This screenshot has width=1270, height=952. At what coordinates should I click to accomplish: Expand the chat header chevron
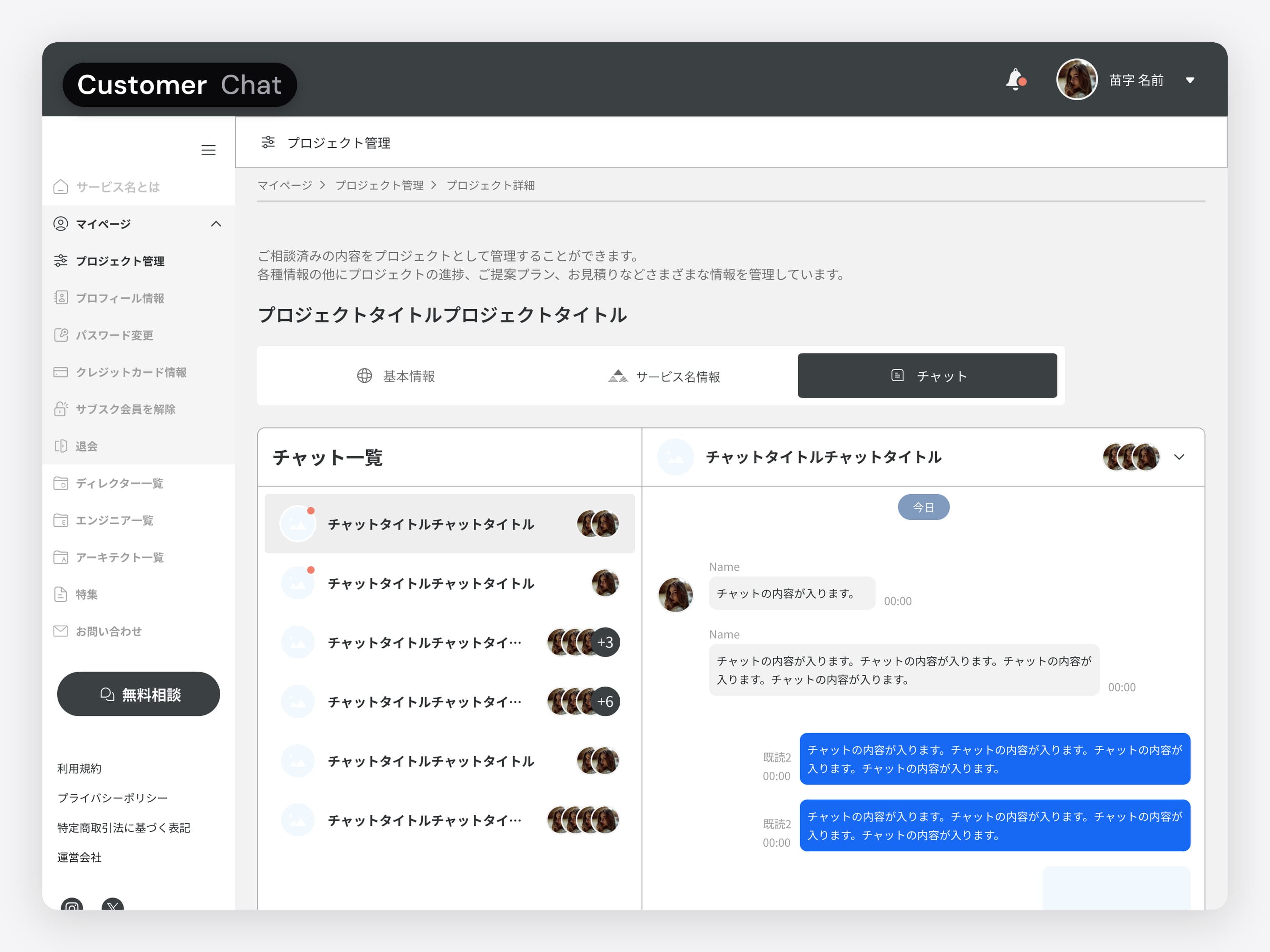pos(1179,457)
